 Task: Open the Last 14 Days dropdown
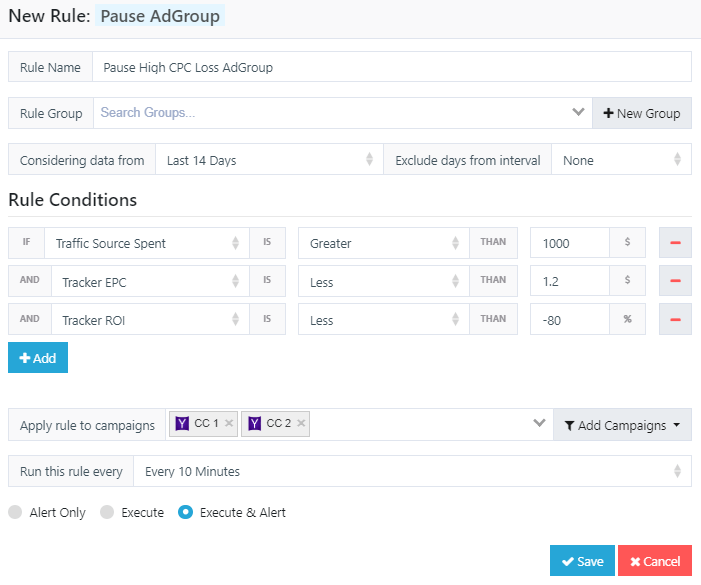269,160
